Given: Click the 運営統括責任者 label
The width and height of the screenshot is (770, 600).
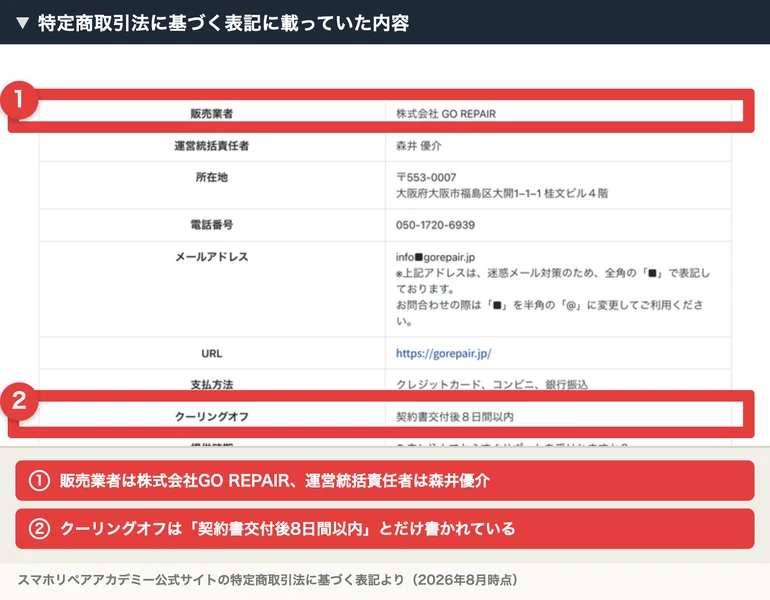Looking at the screenshot, I should pos(212,146).
